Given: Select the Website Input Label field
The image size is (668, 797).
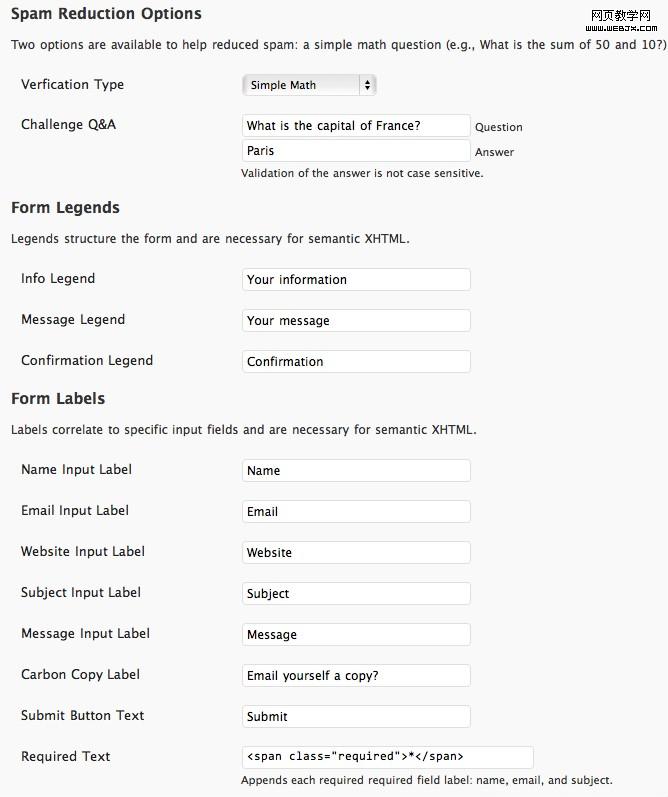Looking at the screenshot, I should coord(356,553).
